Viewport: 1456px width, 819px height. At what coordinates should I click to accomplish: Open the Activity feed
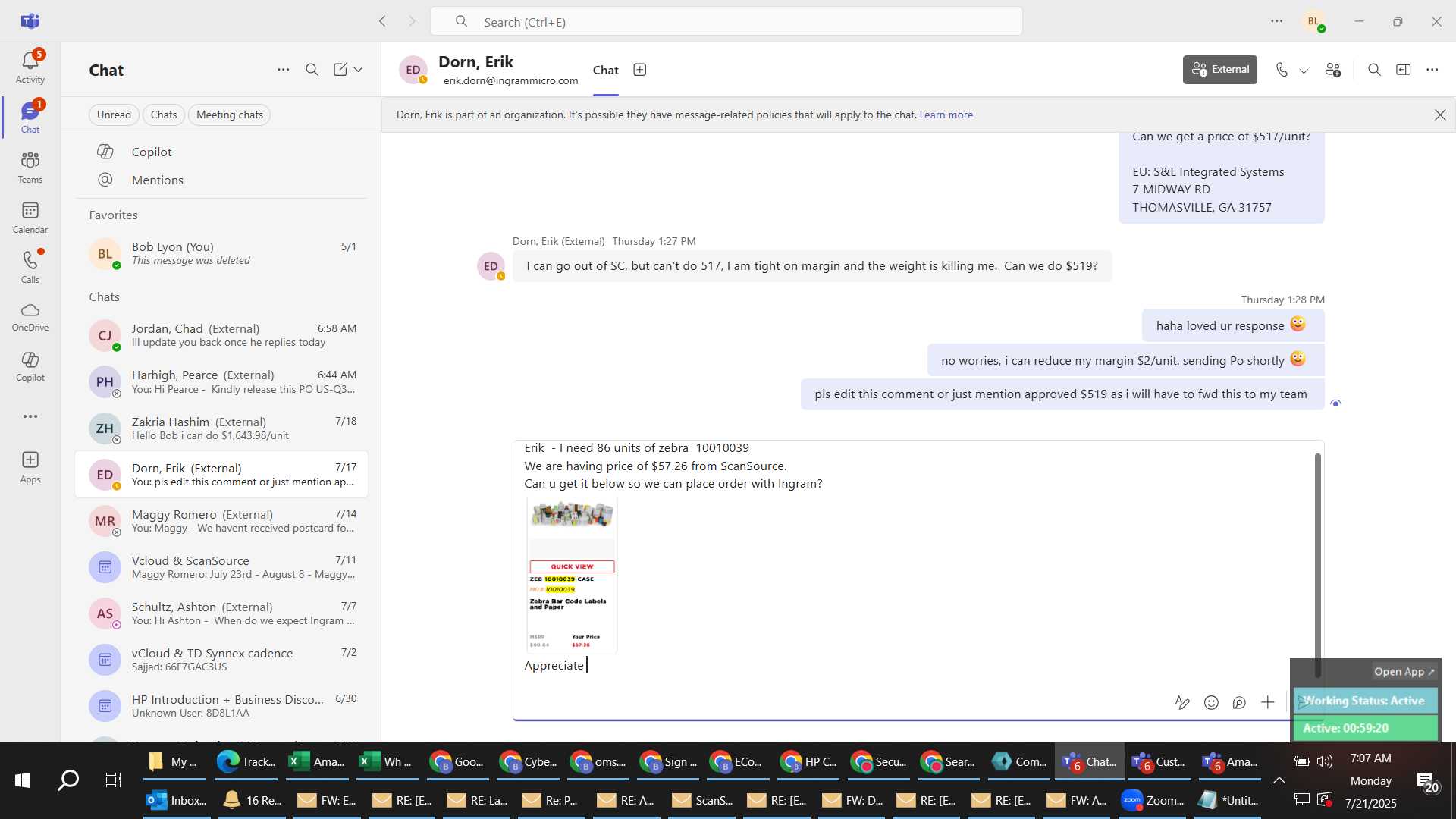(30, 67)
